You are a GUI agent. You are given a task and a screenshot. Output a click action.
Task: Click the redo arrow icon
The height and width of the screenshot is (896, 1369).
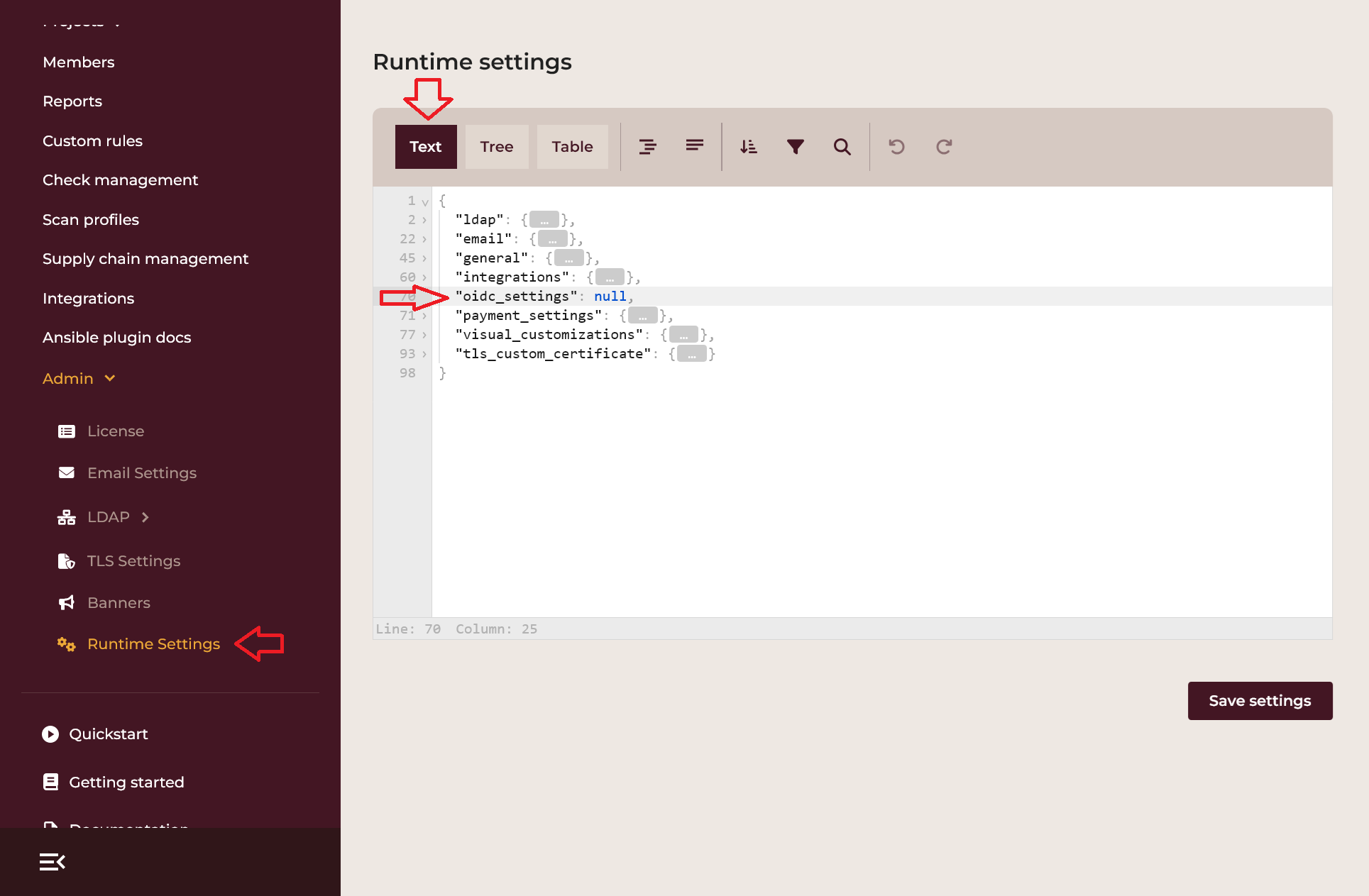(x=943, y=147)
